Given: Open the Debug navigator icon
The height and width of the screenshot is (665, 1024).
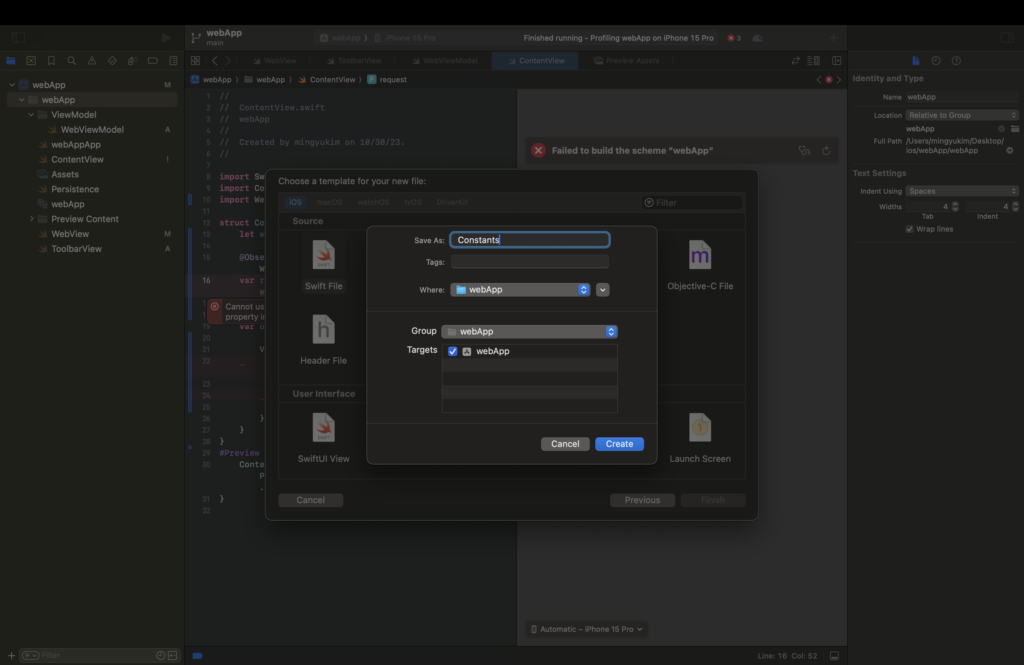Looking at the screenshot, I should (133, 61).
